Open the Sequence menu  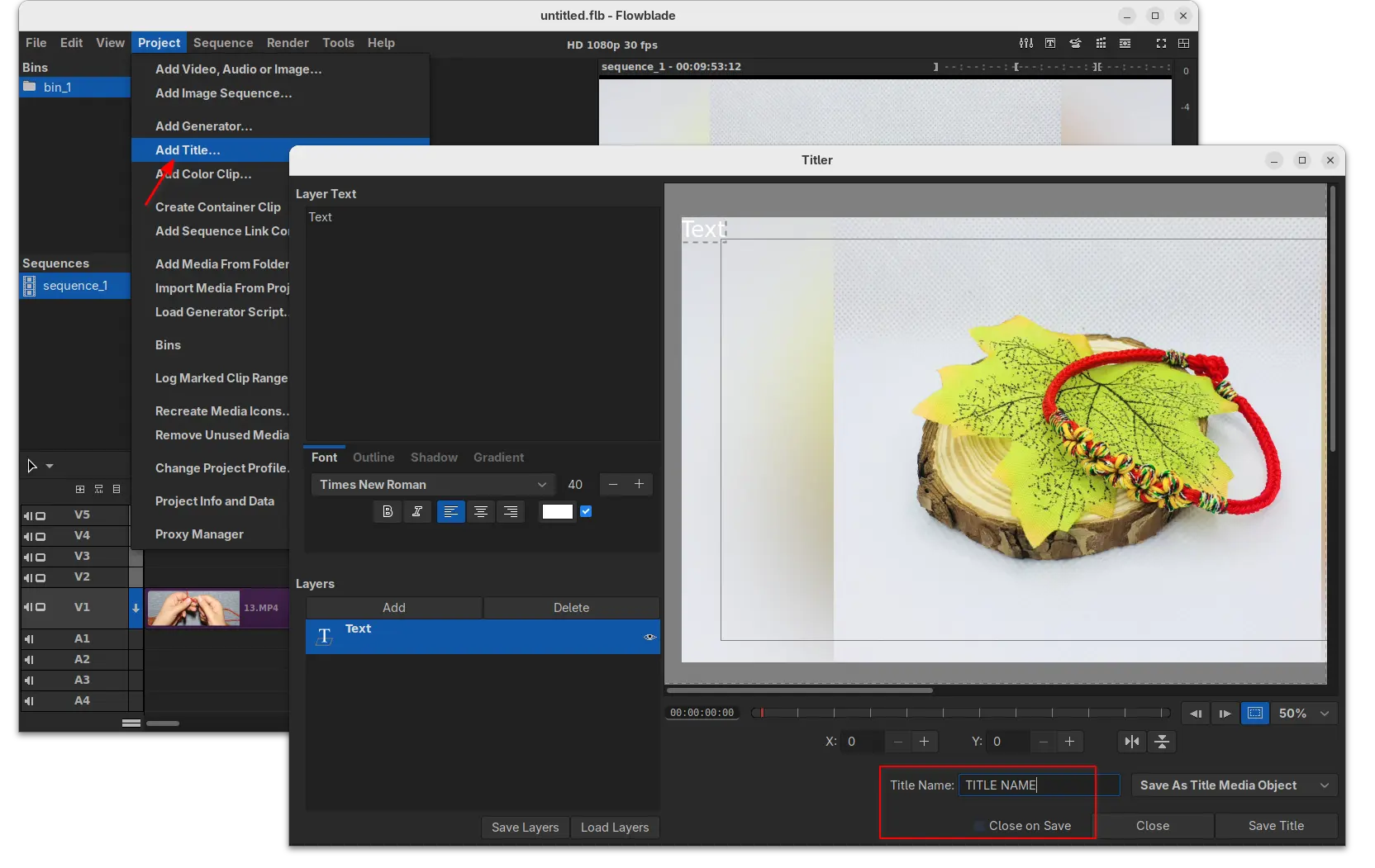(223, 43)
